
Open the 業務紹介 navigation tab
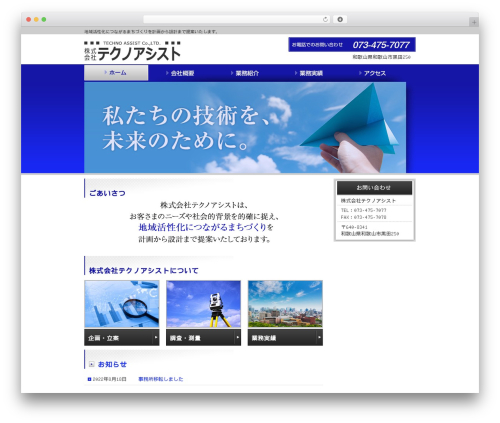(245, 73)
